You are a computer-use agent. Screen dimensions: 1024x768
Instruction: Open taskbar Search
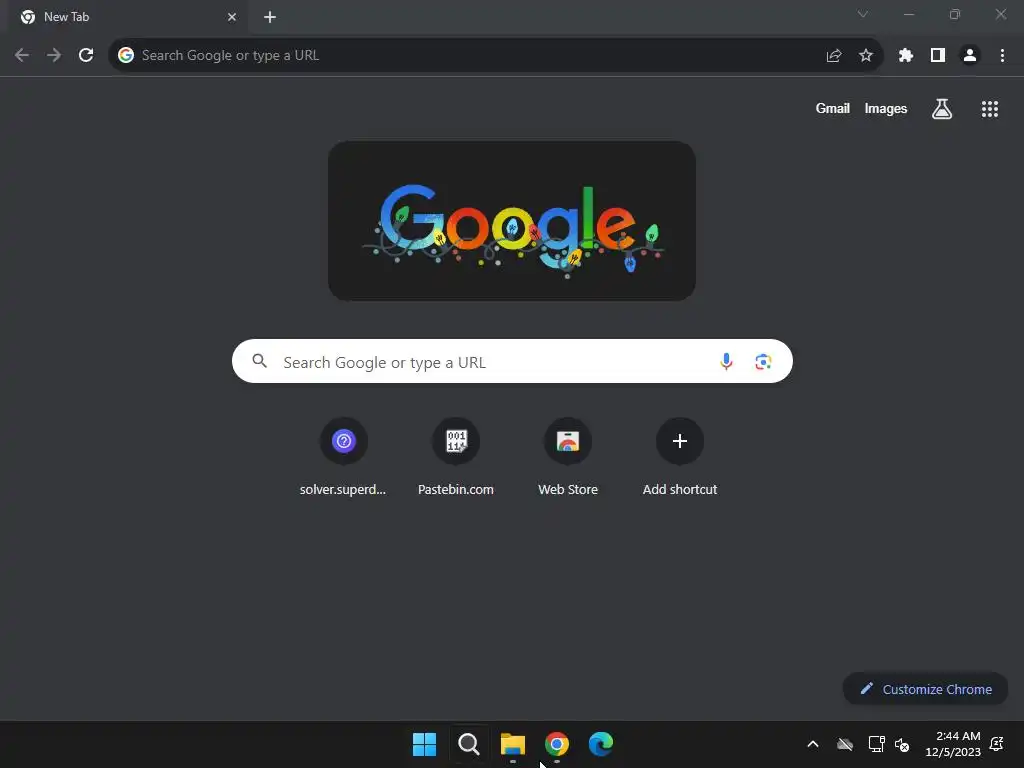469,744
